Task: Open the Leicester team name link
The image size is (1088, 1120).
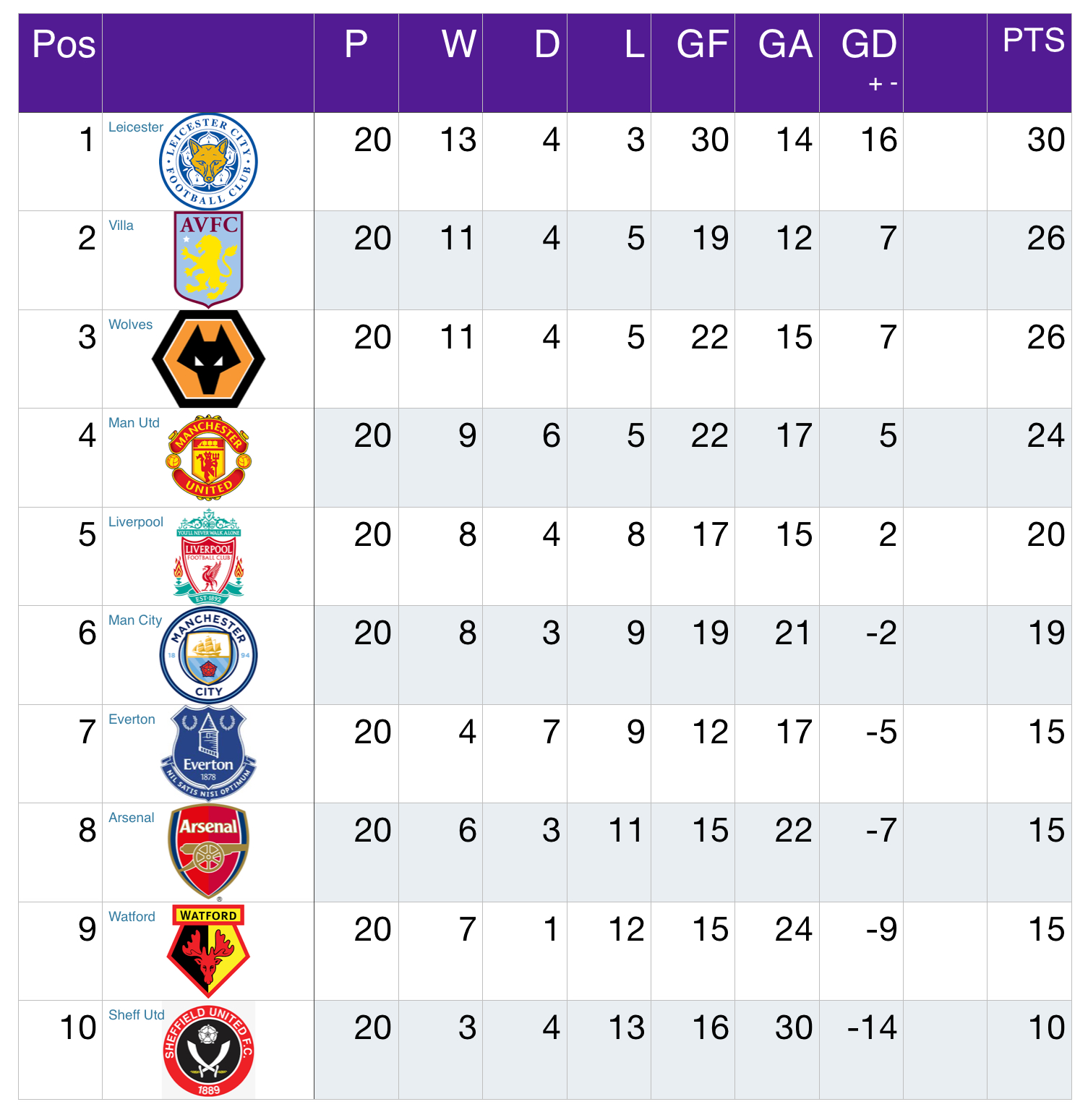Action: tap(136, 127)
